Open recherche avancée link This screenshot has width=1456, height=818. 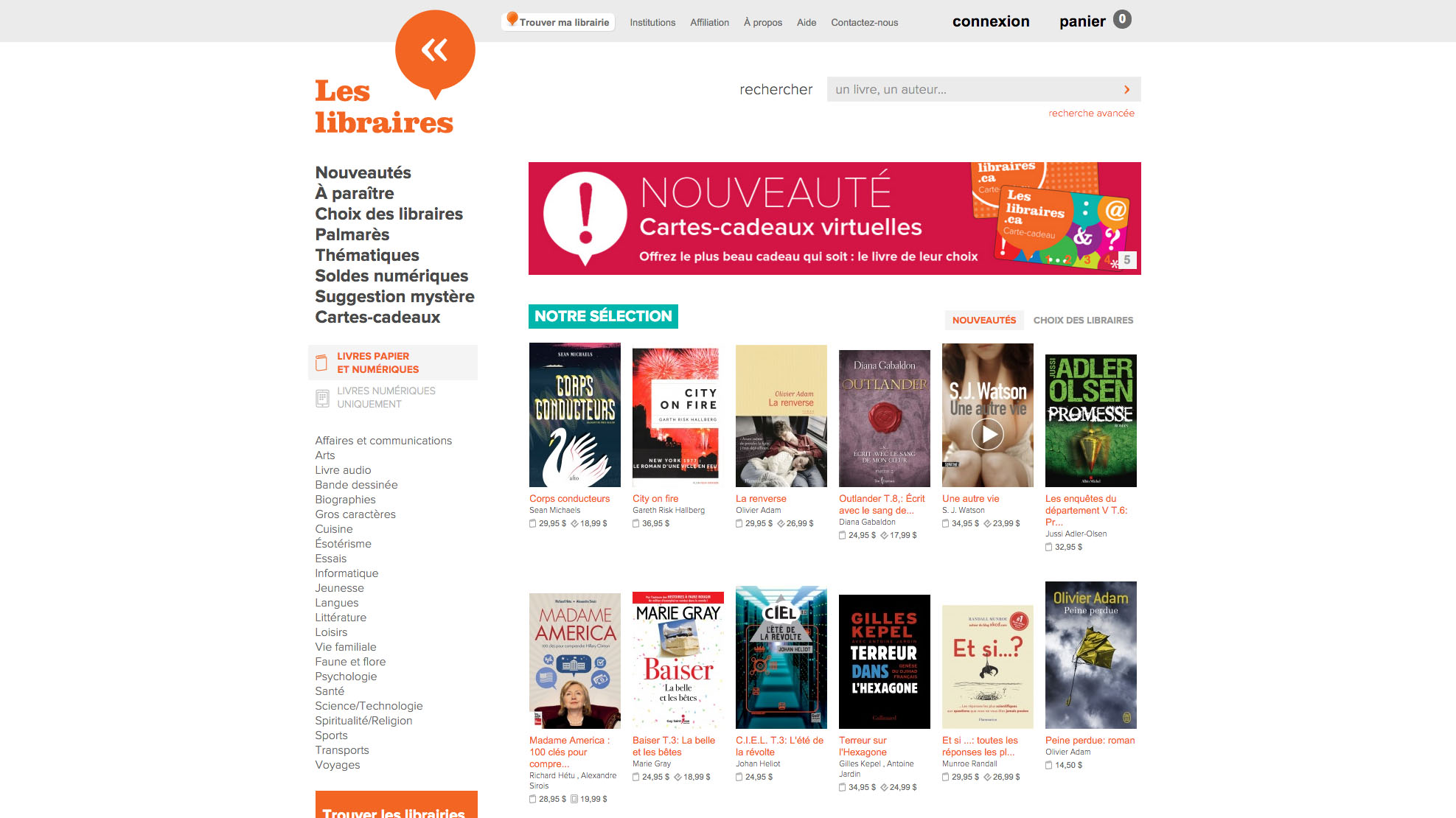pyautogui.click(x=1091, y=113)
